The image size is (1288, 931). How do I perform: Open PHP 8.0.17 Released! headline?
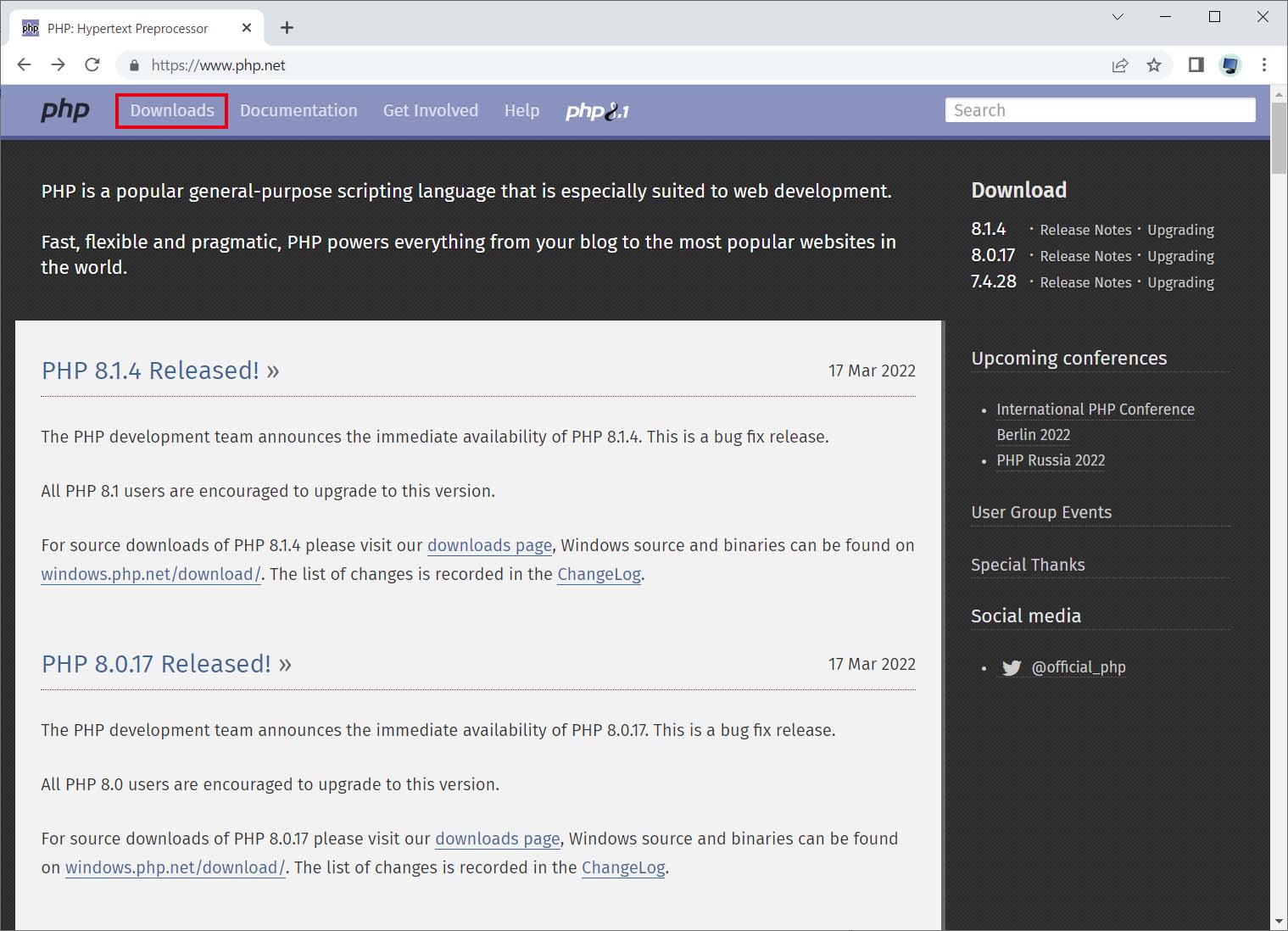click(x=166, y=664)
